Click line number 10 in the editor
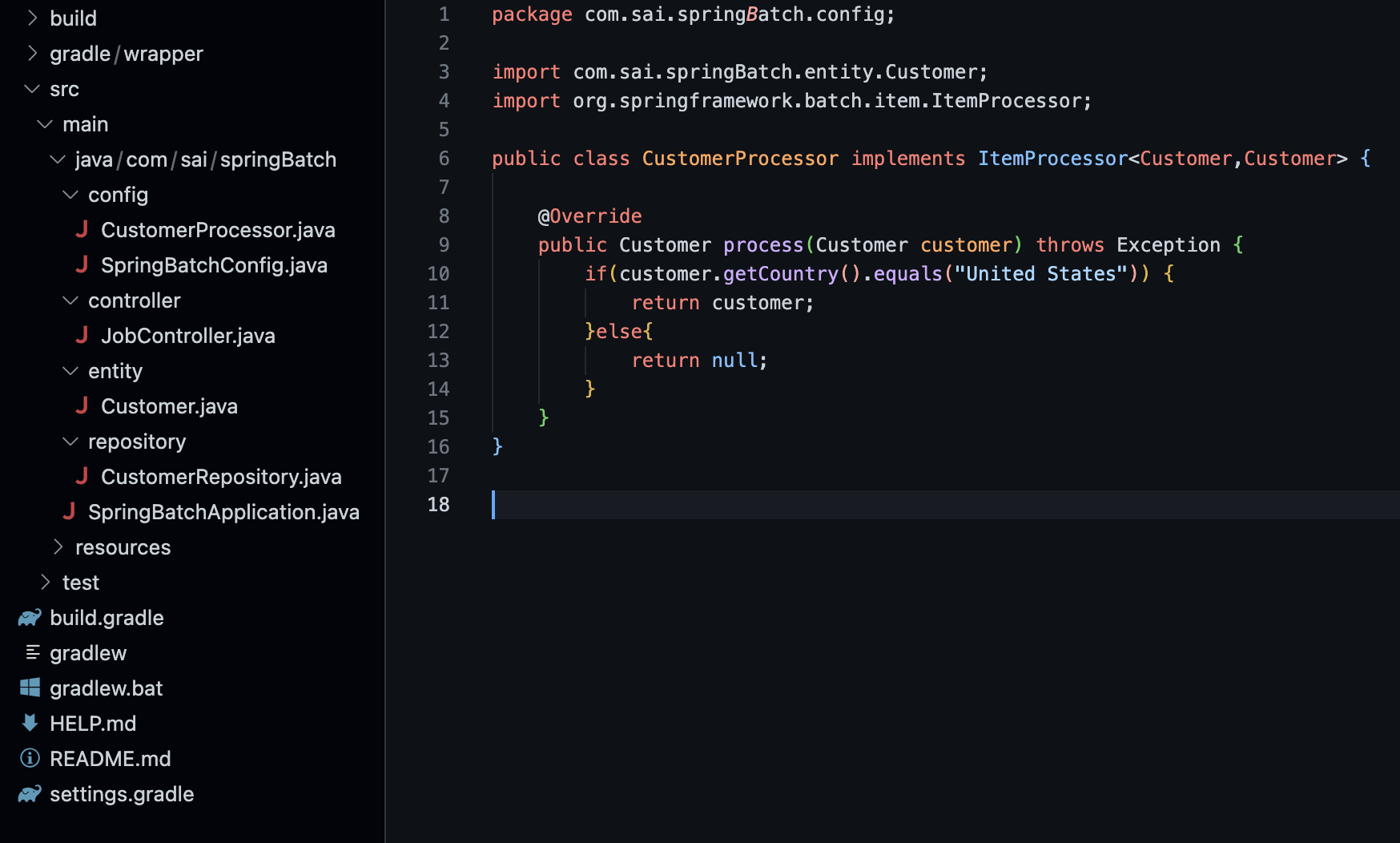This screenshot has width=1400, height=843. coord(439,273)
